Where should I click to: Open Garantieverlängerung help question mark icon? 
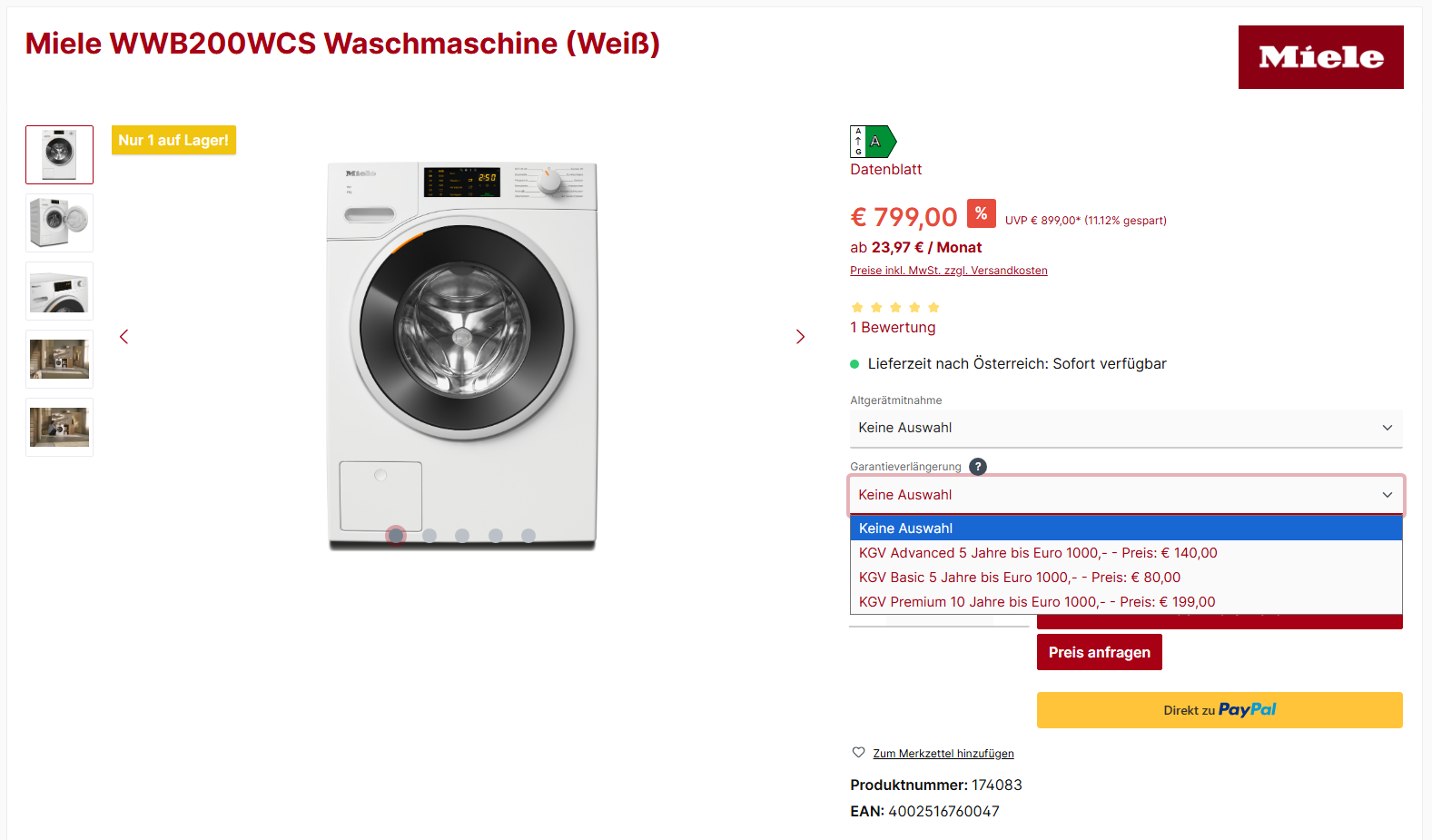point(977,467)
